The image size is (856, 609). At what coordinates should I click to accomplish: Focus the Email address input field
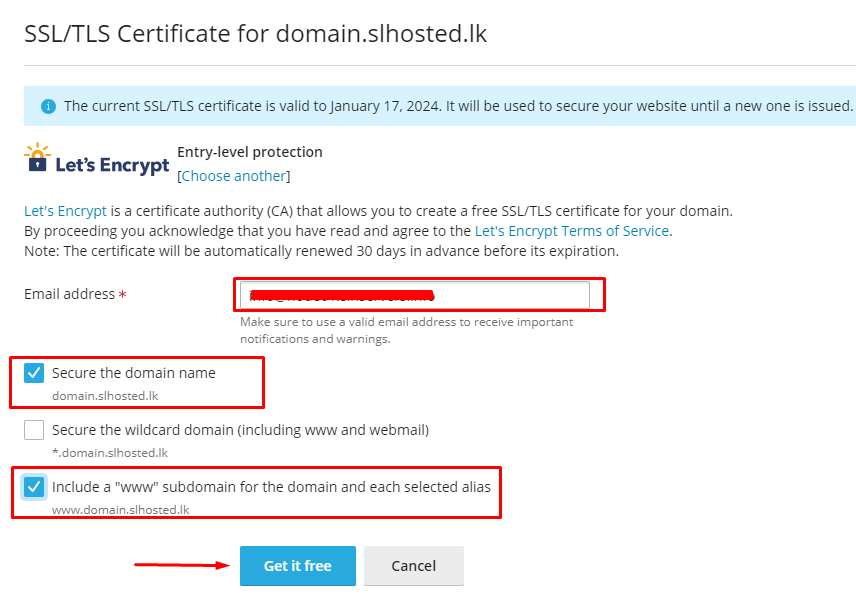tap(413, 295)
